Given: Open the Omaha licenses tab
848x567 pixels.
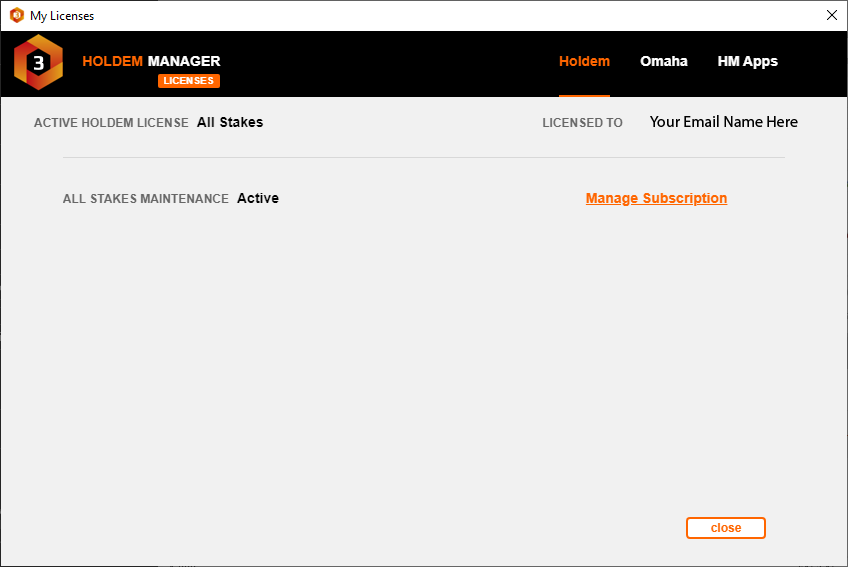Looking at the screenshot, I should click(x=664, y=61).
